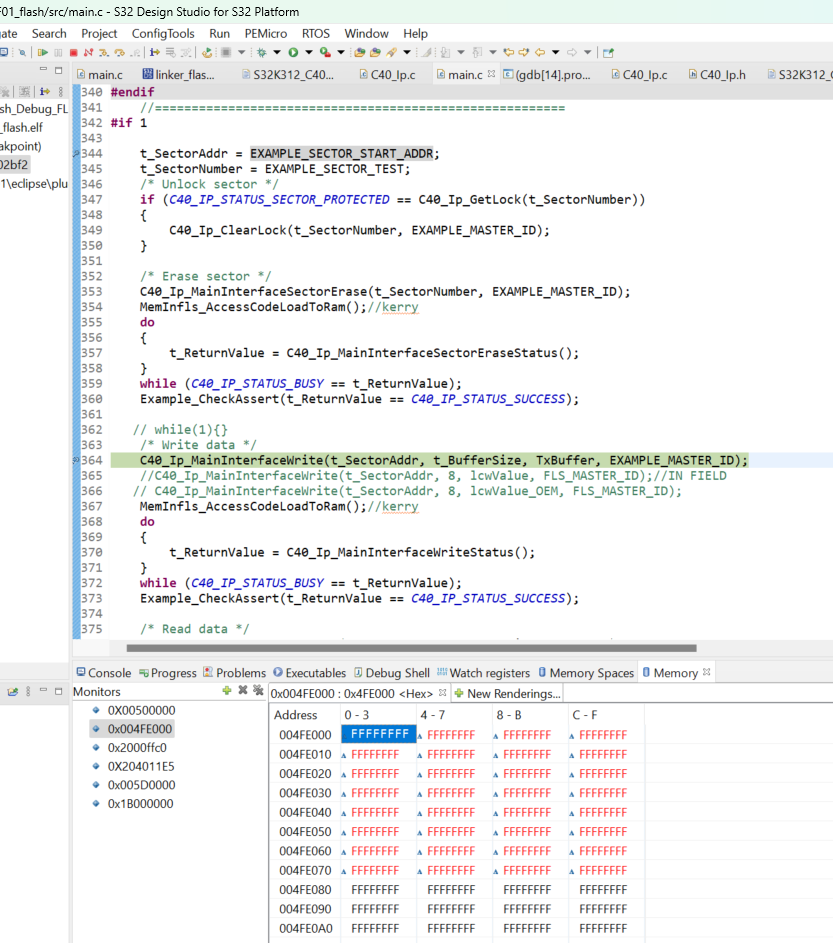Click the Step Over icon
This screenshot has width=833, height=943.
coord(120,52)
